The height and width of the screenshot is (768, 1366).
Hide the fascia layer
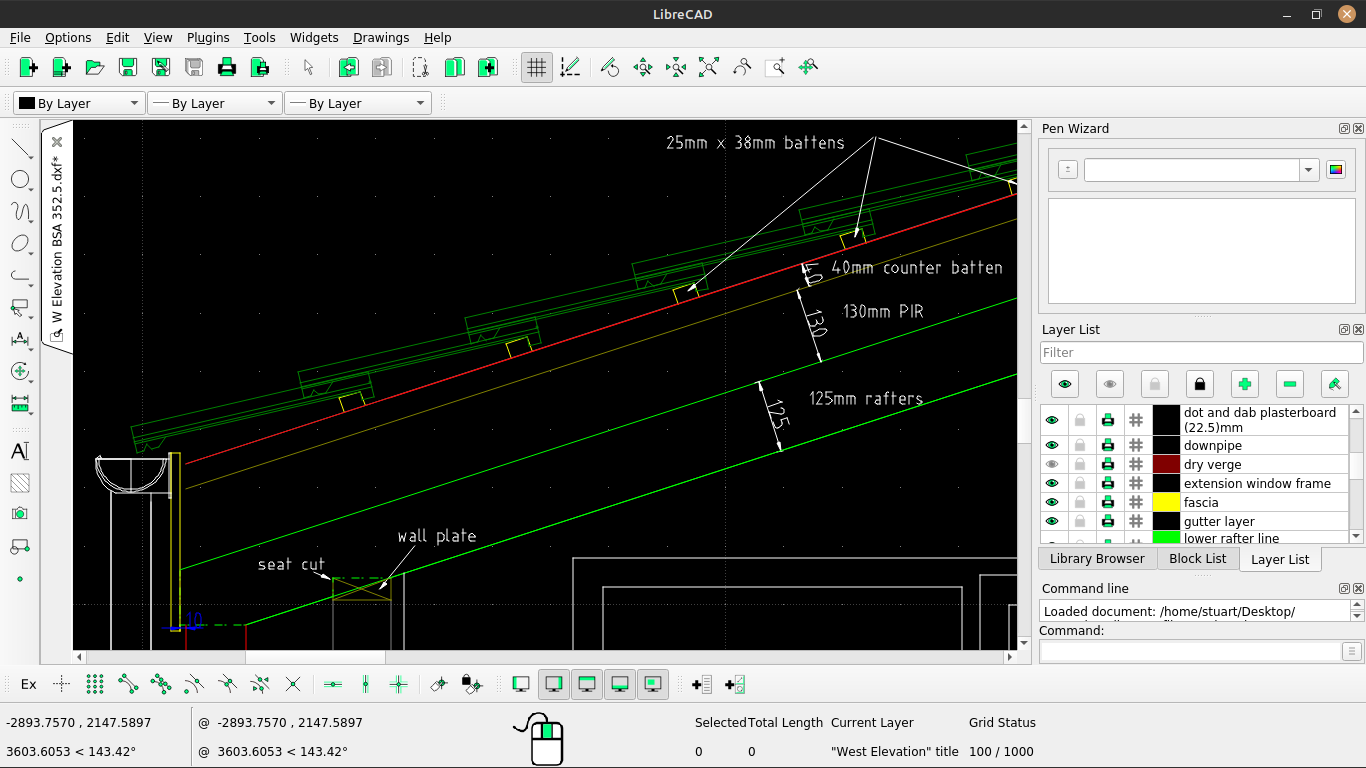1052,502
